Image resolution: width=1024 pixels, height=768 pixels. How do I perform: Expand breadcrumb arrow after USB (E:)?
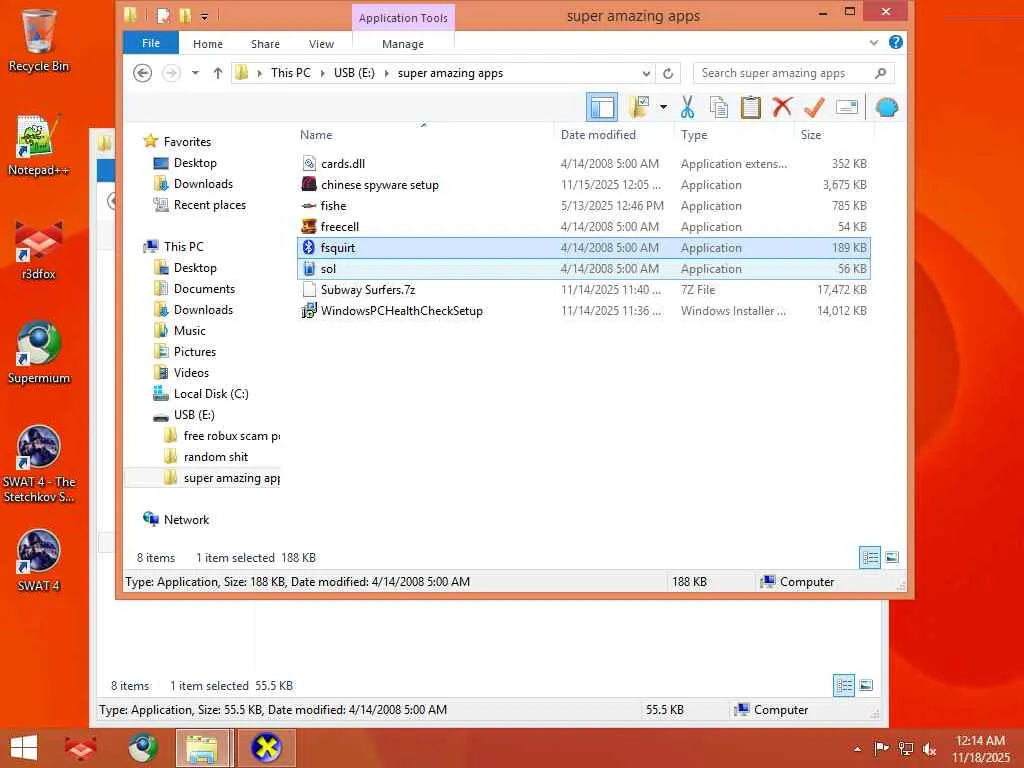tap(387, 73)
